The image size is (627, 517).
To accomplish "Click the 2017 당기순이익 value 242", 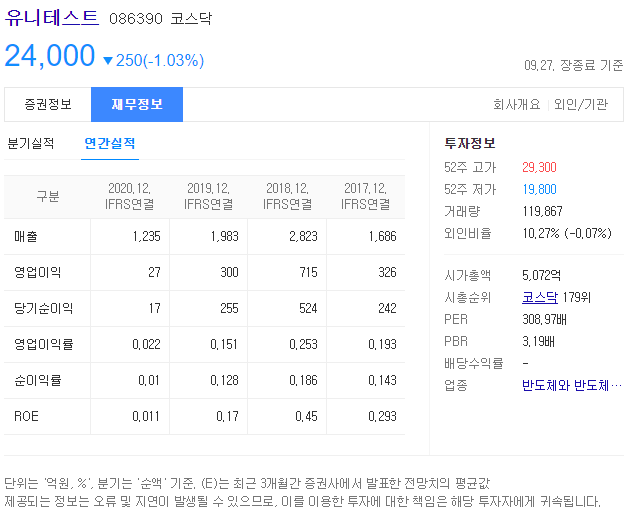I will pos(387,308).
